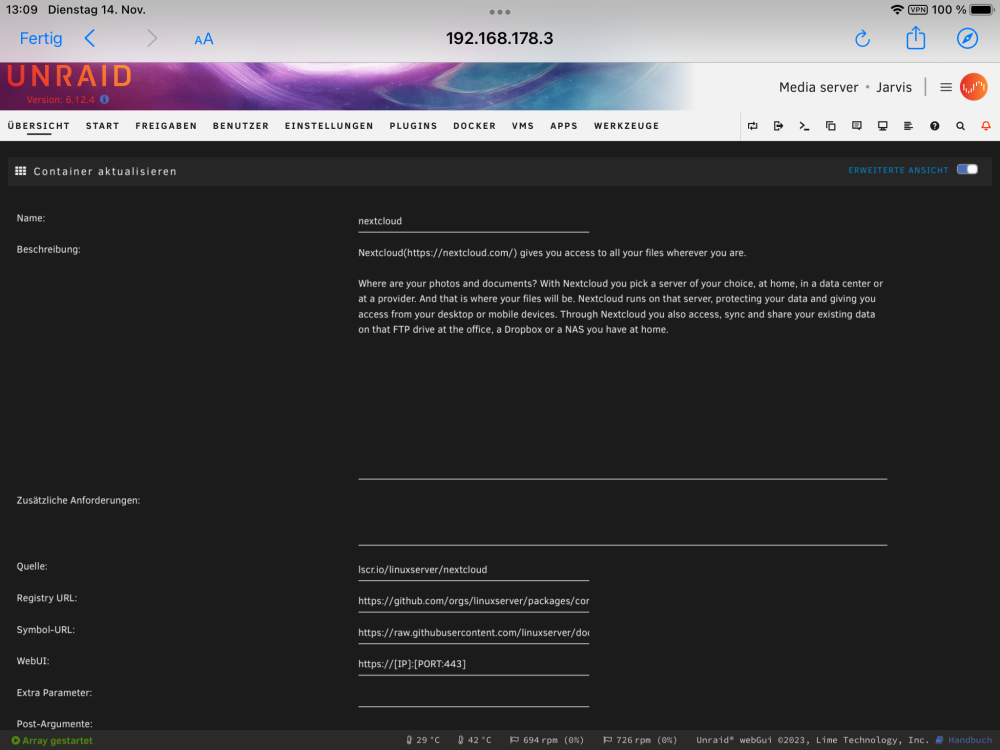The height and width of the screenshot is (750, 1000).
Task: Go back with the browser back arrow
Action: pos(90,38)
